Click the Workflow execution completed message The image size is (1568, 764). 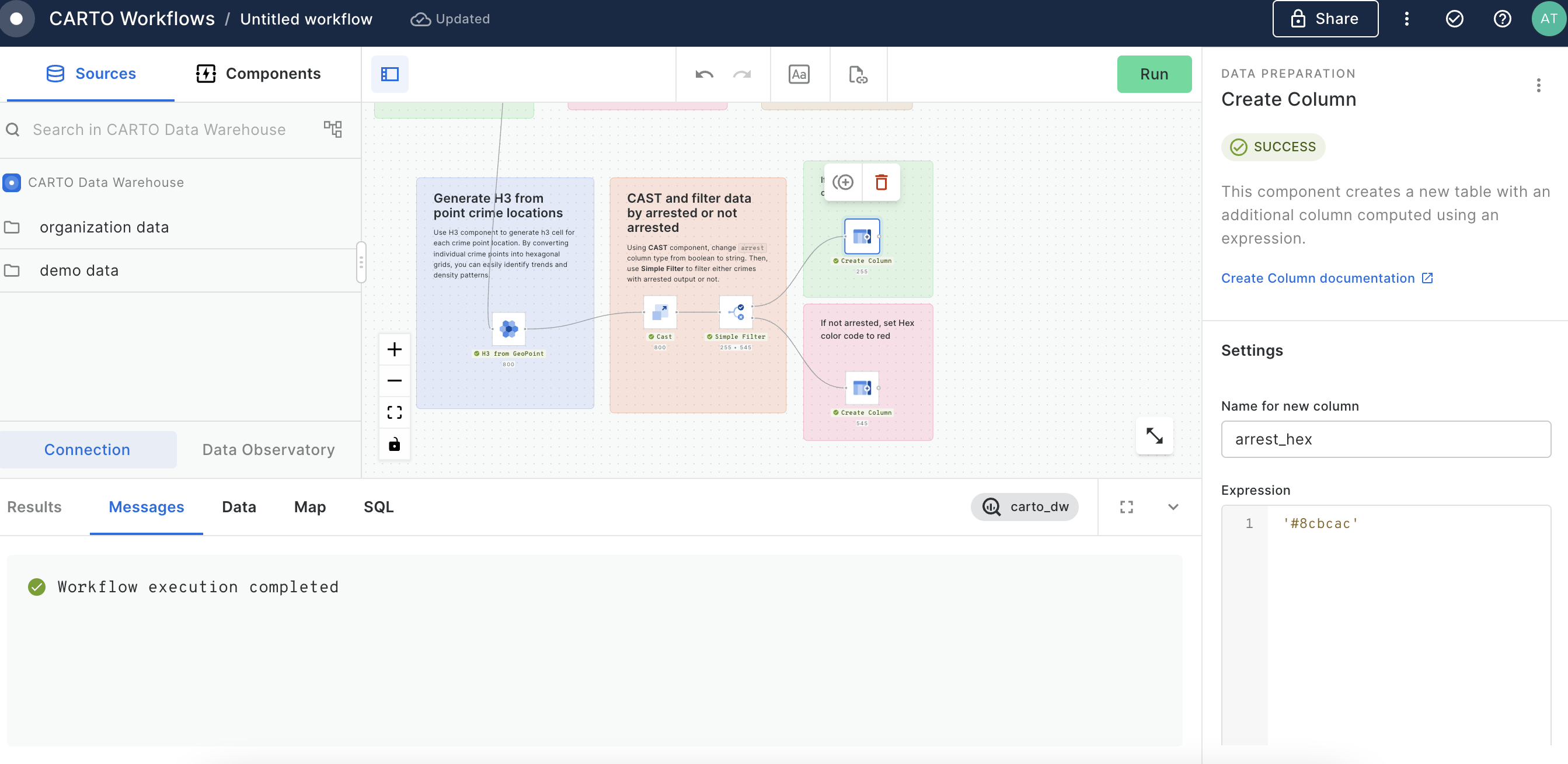click(198, 586)
